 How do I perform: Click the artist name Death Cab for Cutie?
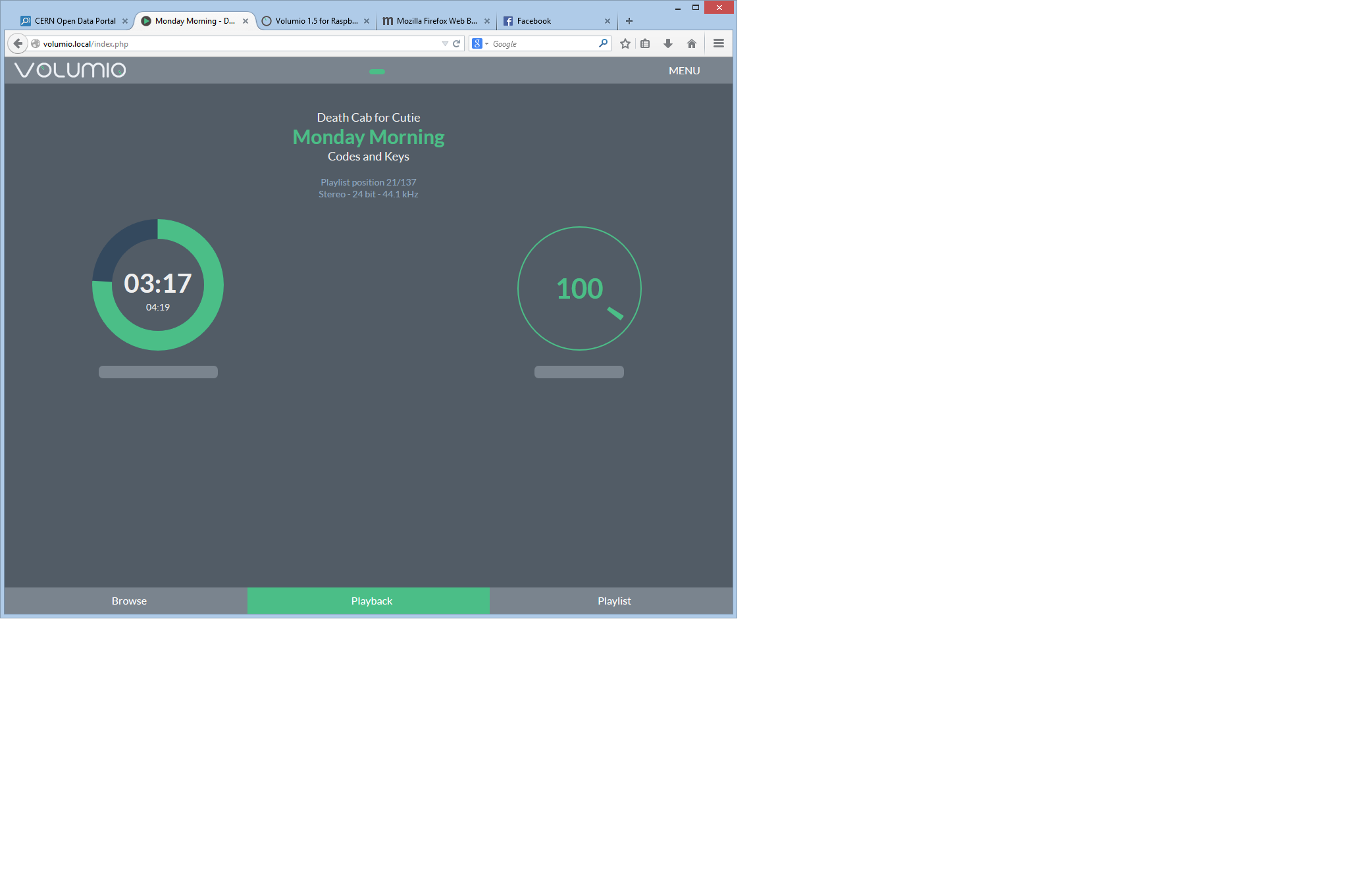pos(368,117)
